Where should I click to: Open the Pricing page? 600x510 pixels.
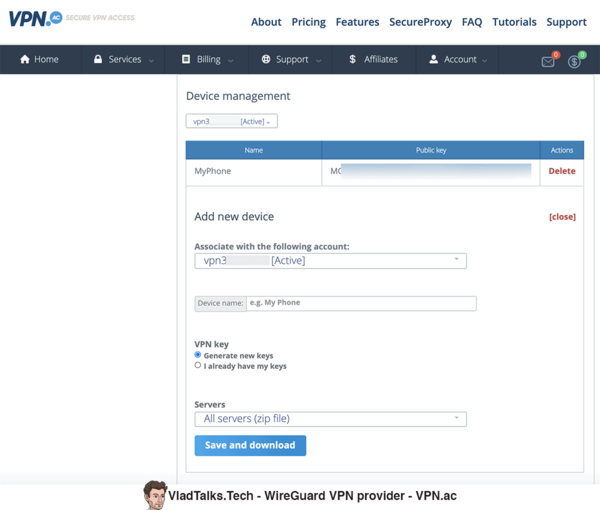[x=309, y=22]
